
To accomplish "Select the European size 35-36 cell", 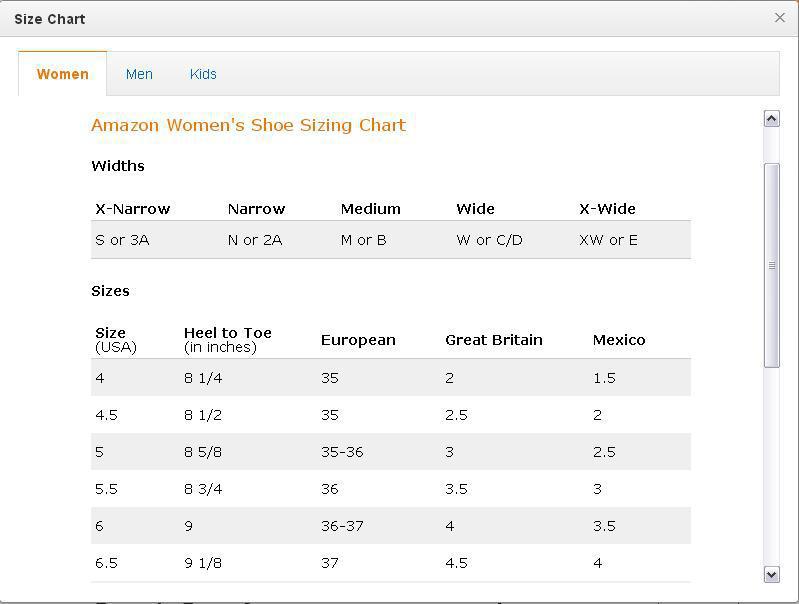I will point(342,452).
